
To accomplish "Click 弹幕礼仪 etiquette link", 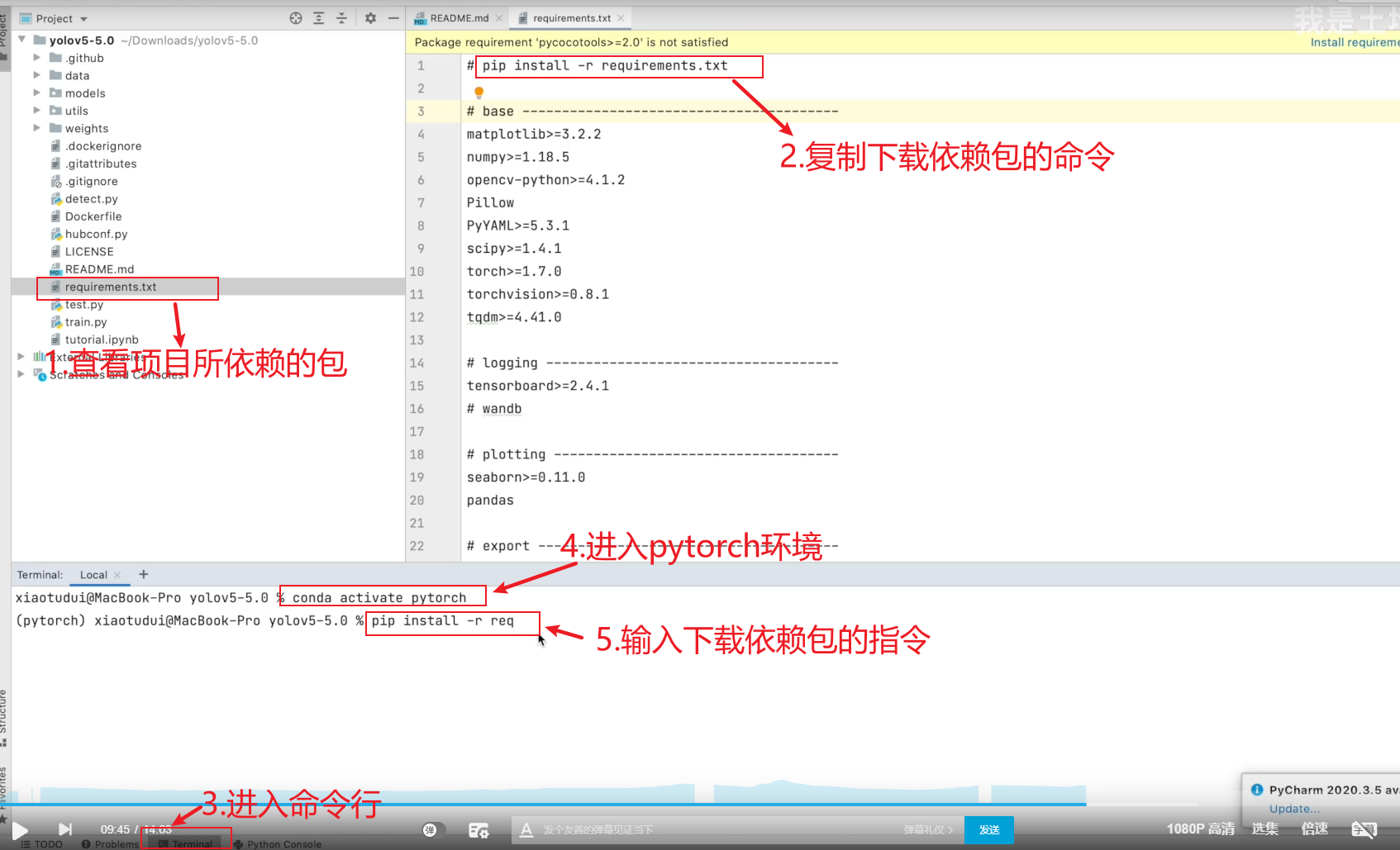I will coord(927,829).
